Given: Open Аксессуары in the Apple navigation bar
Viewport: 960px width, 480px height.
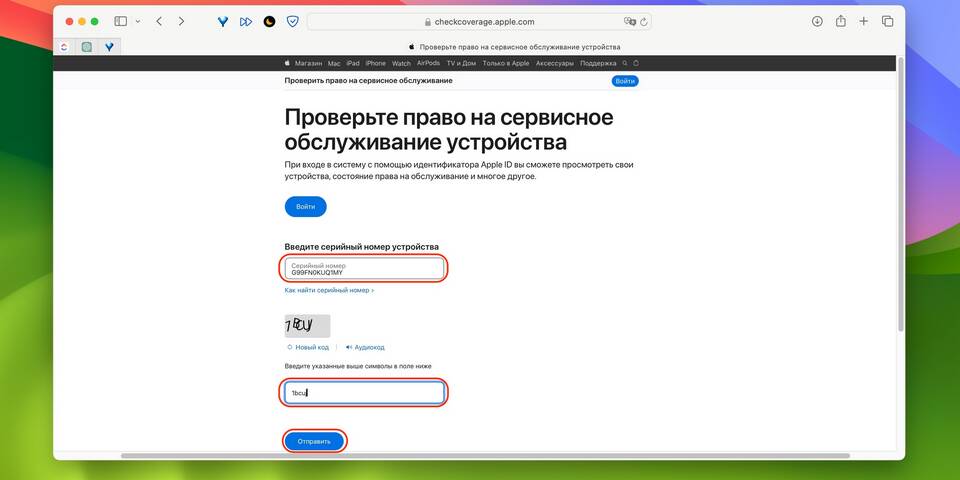Looking at the screenshot, I should (555, 63).
